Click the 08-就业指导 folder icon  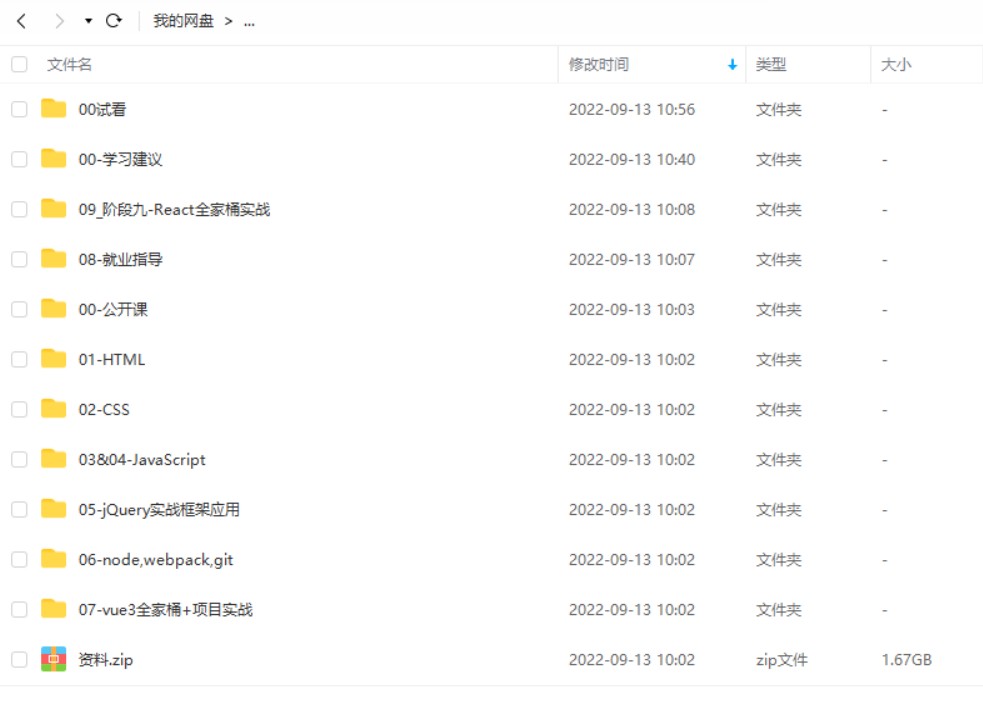pyautogui.click(x=53, y=258)
